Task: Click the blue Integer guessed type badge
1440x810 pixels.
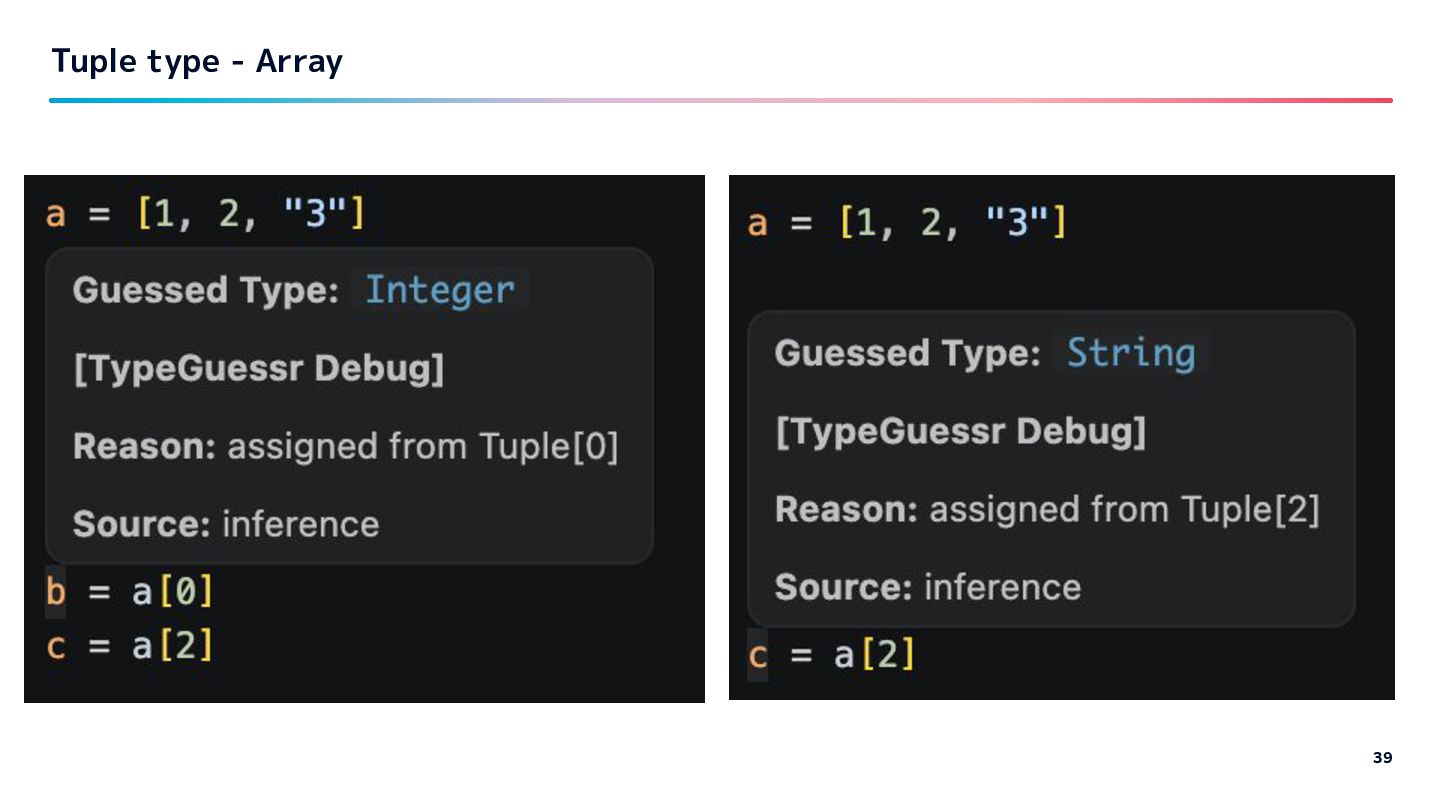Action: [439, 290]
